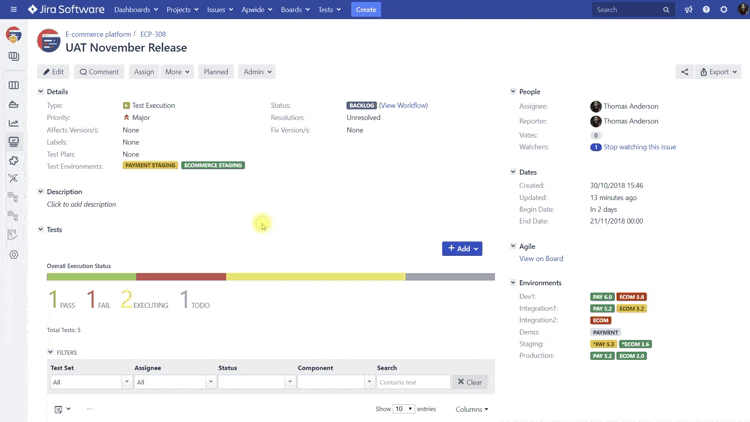Click the yellow executing segment of status bar
Screen dimensions: 750x422
(315, 277)
